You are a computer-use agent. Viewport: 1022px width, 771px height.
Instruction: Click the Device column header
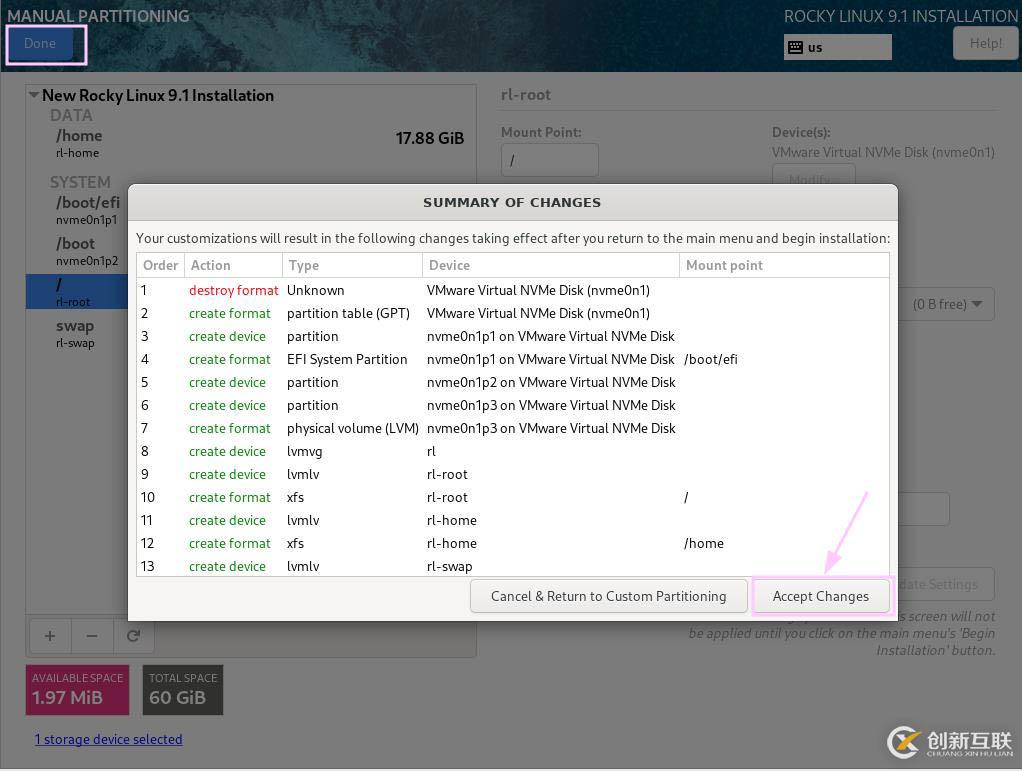tap(551, 265)
